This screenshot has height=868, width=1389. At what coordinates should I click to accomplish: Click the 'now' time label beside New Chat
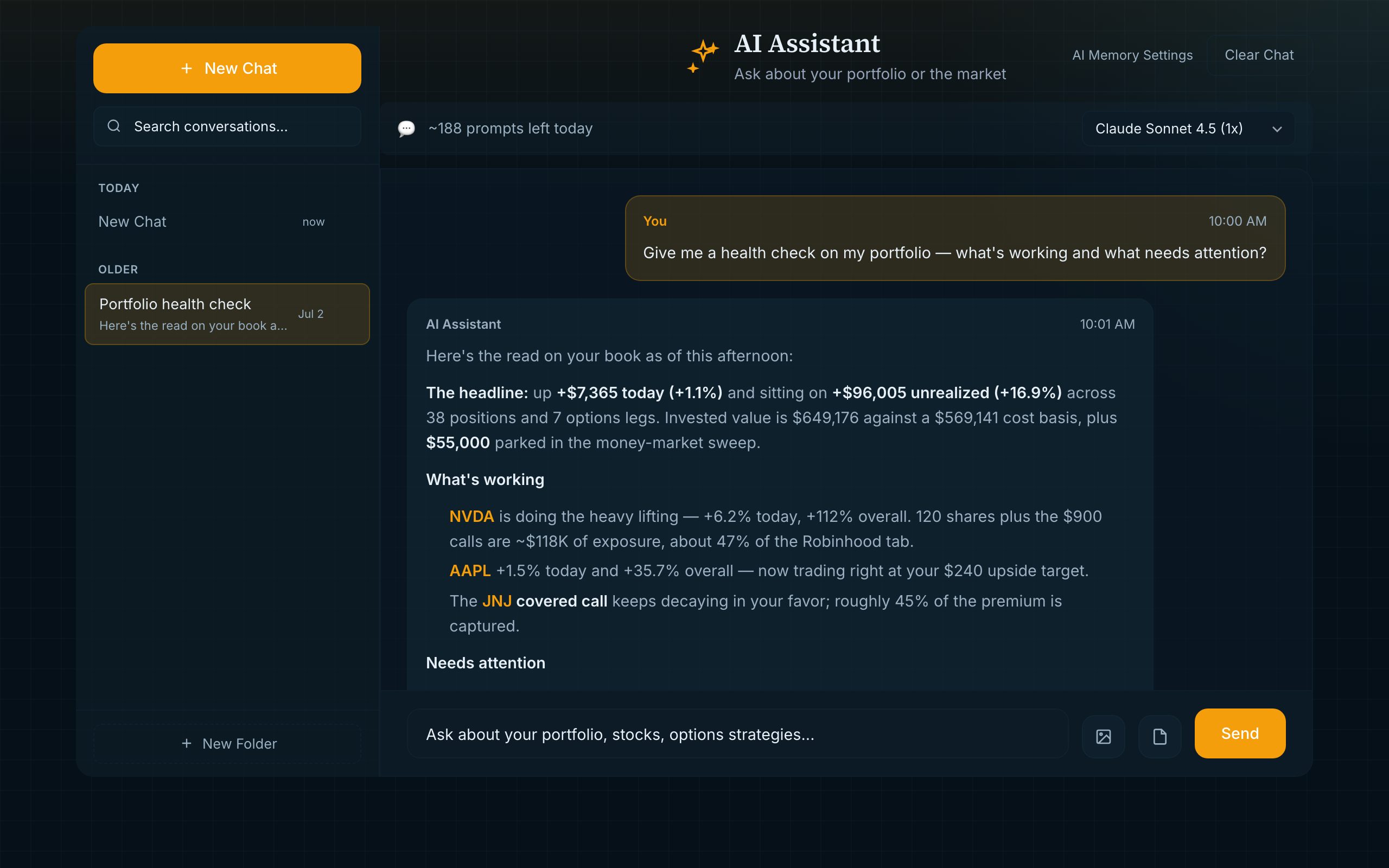click(314, 221)
